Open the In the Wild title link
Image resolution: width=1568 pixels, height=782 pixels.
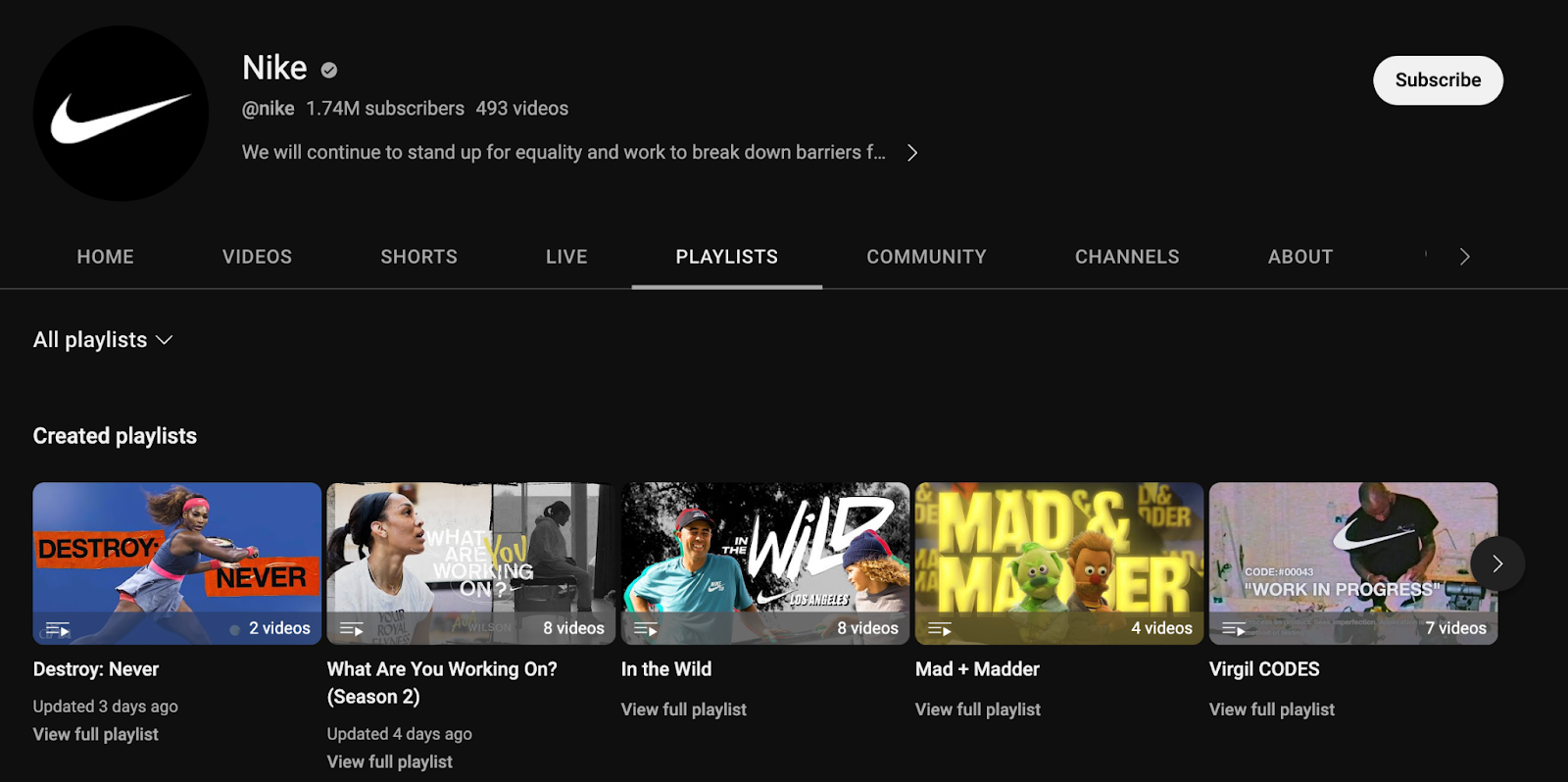point(666,669)
